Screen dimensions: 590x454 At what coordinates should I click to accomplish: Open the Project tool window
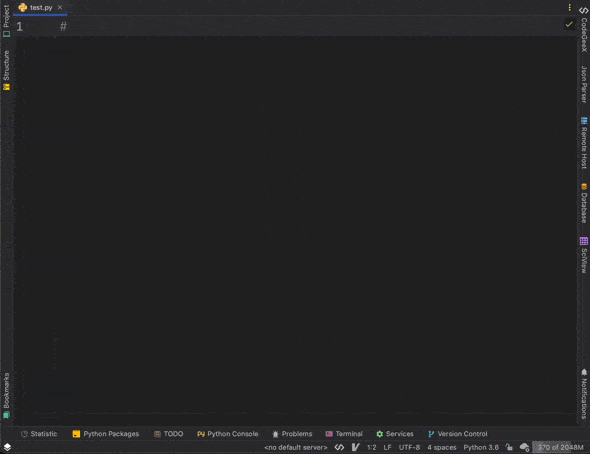[x=6, y=21]
